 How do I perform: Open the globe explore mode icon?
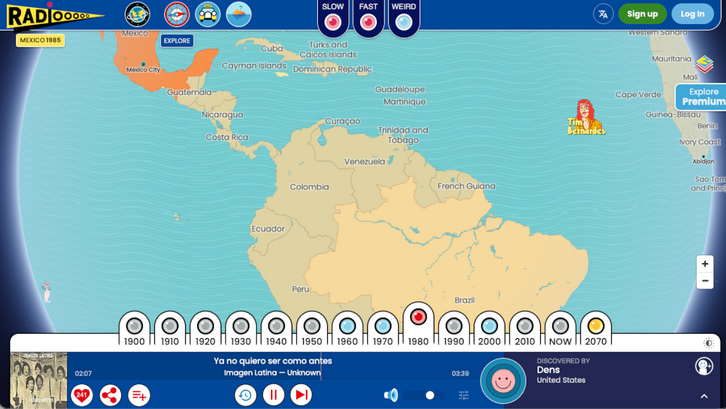(x=137, y=14)
